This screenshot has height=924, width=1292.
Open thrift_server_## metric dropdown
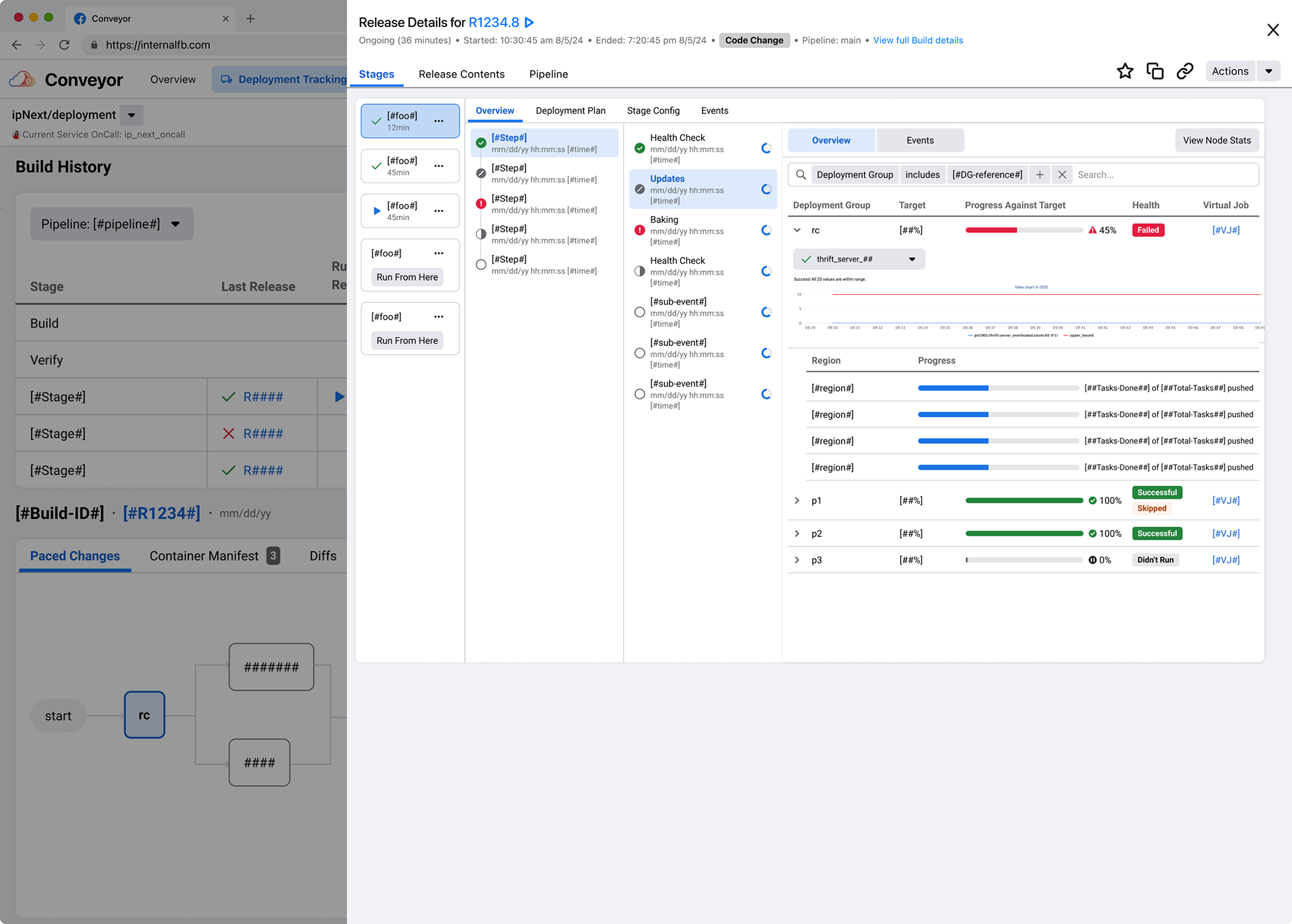[859, 259]
